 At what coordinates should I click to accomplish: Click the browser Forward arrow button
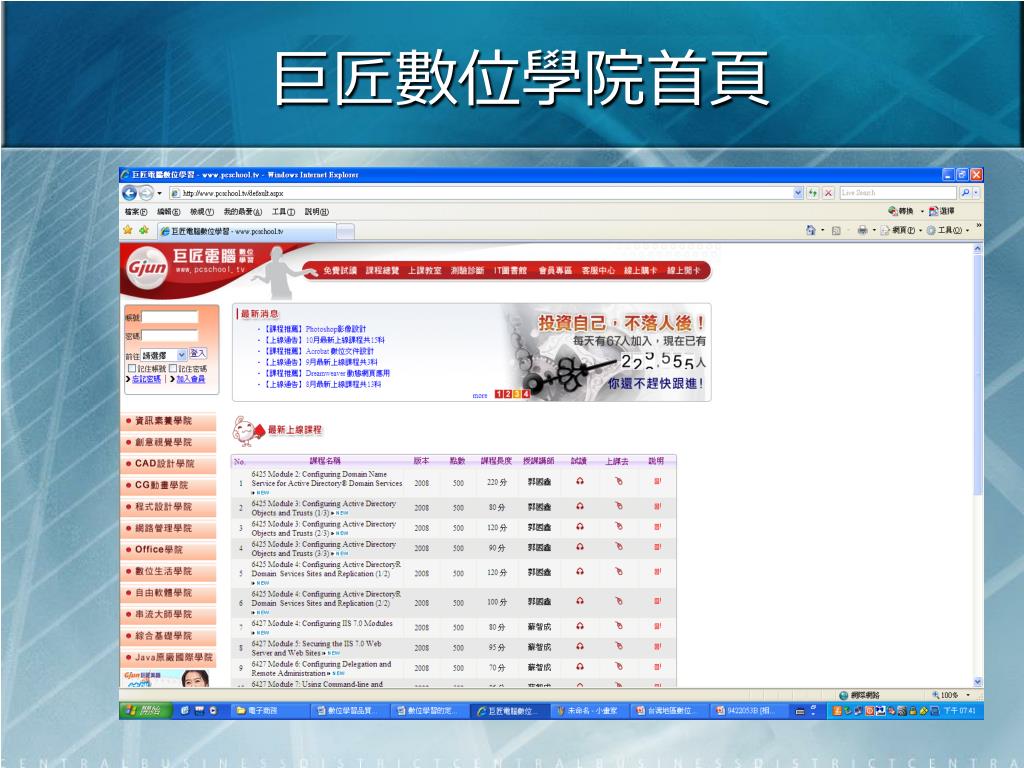pyautogui.click(x=146, y=193)
